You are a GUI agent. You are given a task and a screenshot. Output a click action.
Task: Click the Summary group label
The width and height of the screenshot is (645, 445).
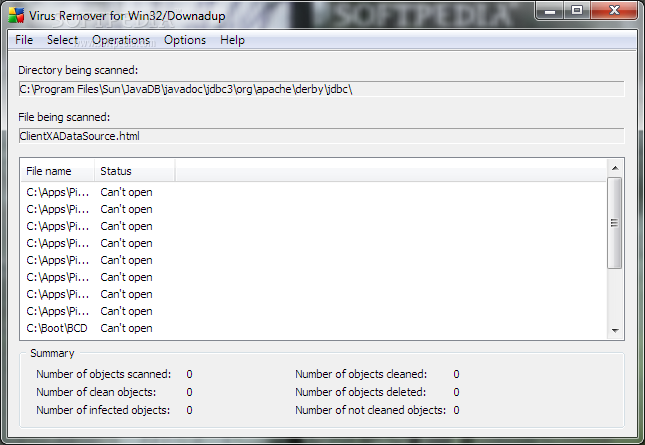coord(52,353)
